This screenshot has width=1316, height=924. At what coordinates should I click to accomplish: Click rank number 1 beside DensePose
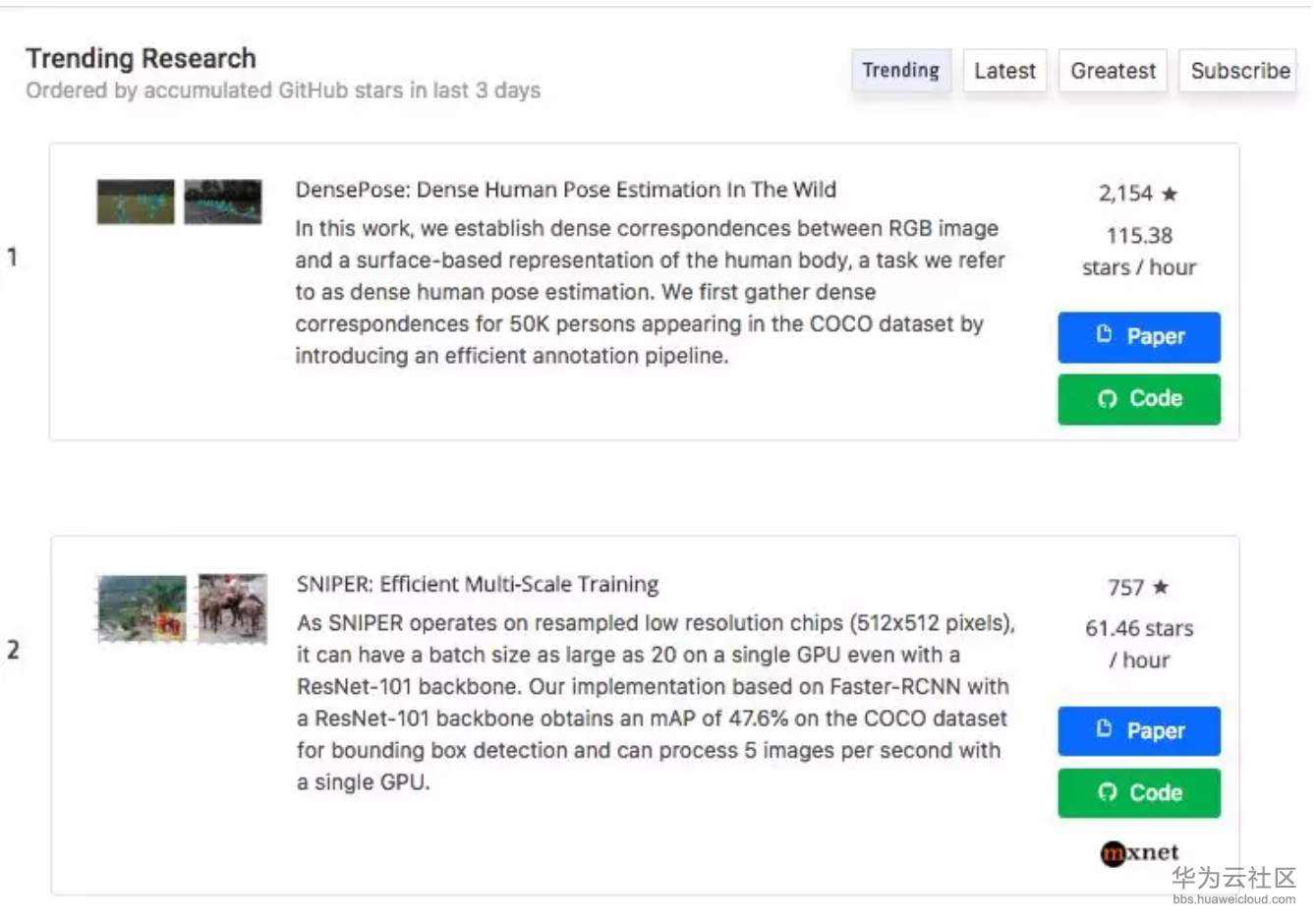click(12, 258)
